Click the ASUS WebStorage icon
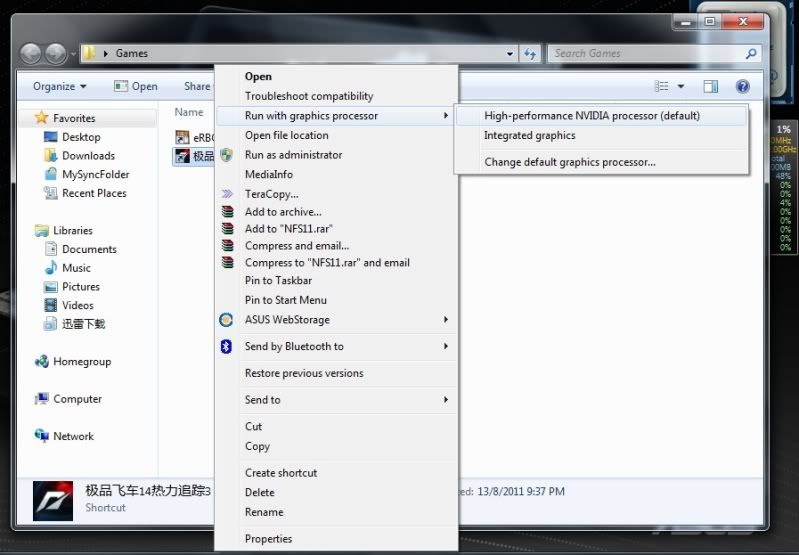Image resolution: width=799 pixels, height=555 pixels. [227, 320]
